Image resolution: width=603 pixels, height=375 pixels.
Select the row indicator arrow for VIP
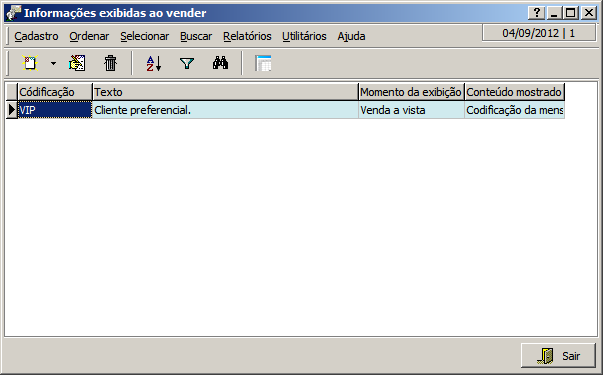click(x=12, y=110)
